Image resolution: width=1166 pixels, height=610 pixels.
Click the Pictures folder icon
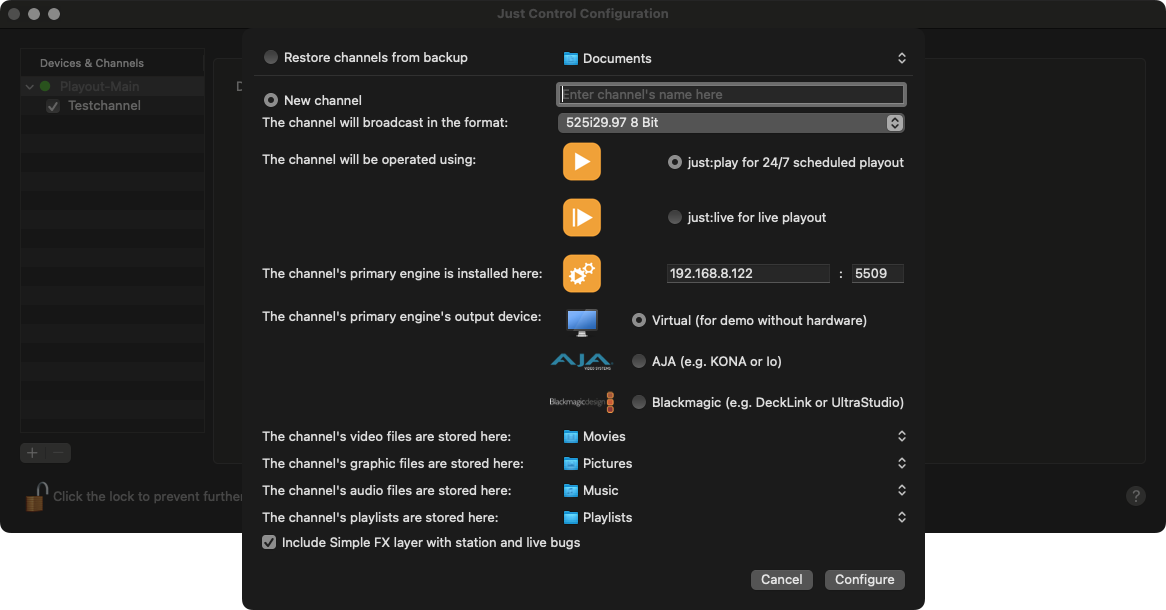pyautogui.click(x=570, y=463)
